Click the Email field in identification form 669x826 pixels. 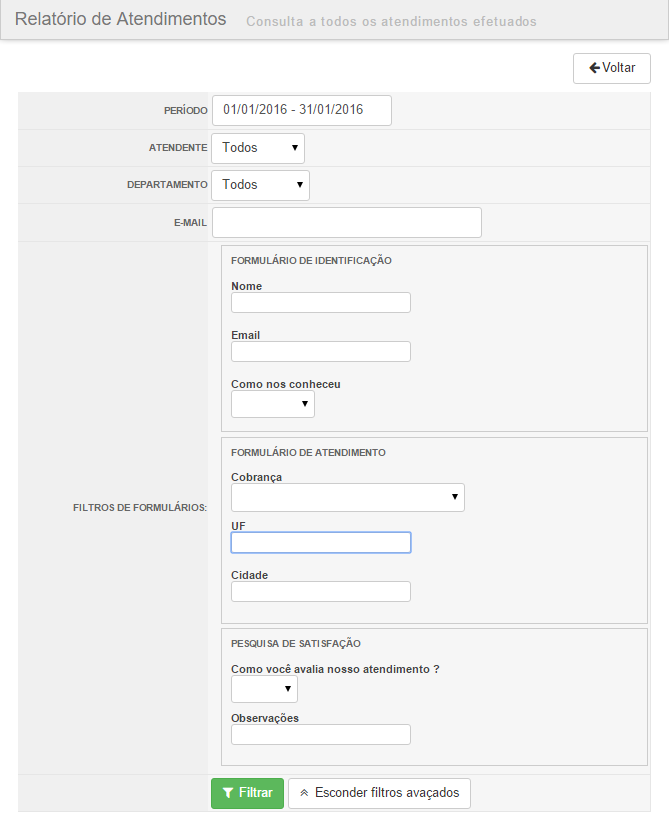point(321,351)
